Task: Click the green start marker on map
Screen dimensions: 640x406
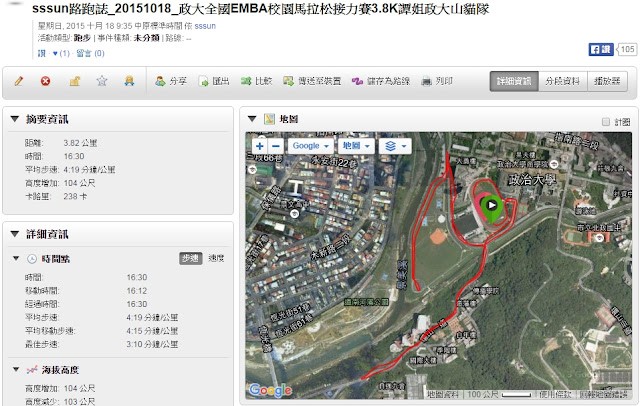Action: tap(492, 207)
